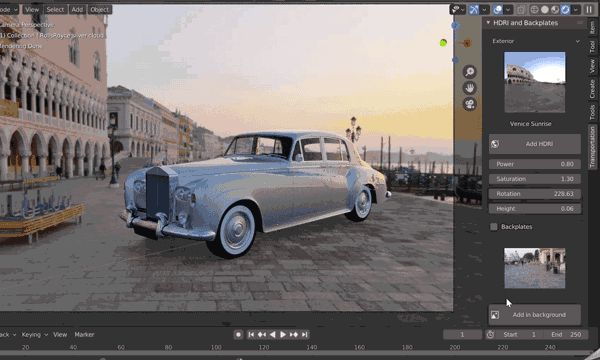
Task: Switch to solid viewport shading
Action: 545,10
